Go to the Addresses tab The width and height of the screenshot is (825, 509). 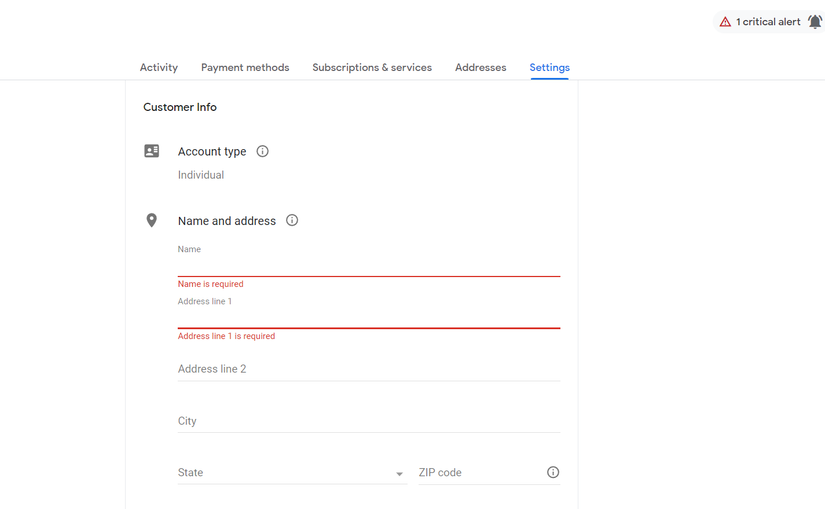pyautogui.click(x=480, y=67)
